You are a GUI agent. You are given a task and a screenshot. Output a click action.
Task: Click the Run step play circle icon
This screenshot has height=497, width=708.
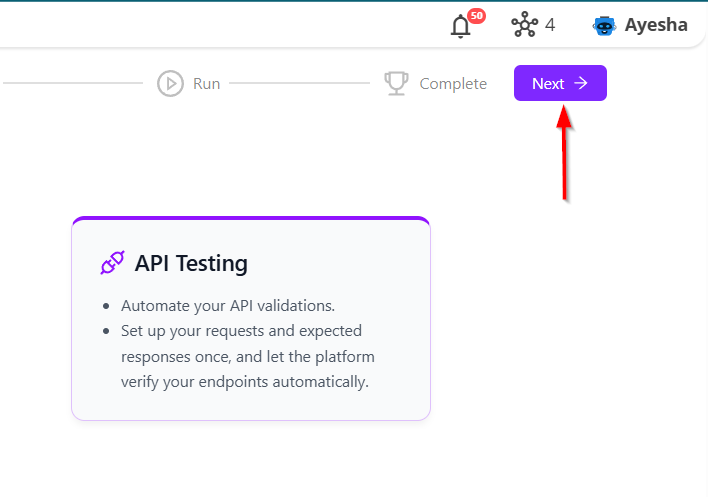(170, 84)
